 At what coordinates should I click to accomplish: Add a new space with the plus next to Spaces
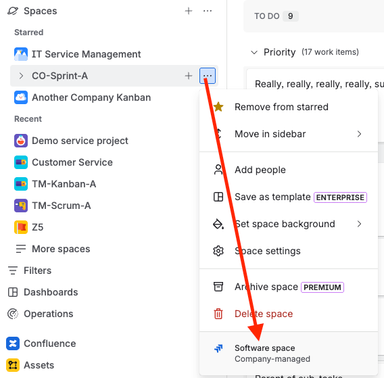[189, 11]
